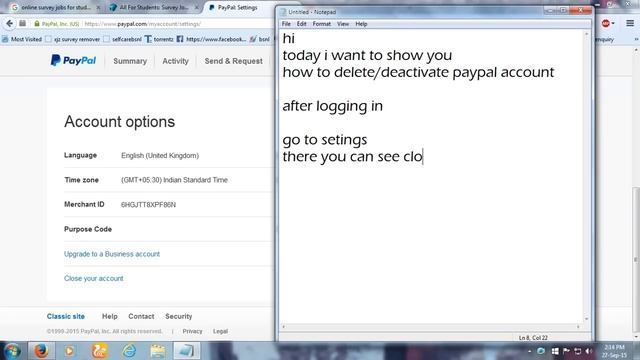Click the taskbar clock showing 2:14 PM
The width and height of the screenshot is (640, 360).
[x=614, y=351]
